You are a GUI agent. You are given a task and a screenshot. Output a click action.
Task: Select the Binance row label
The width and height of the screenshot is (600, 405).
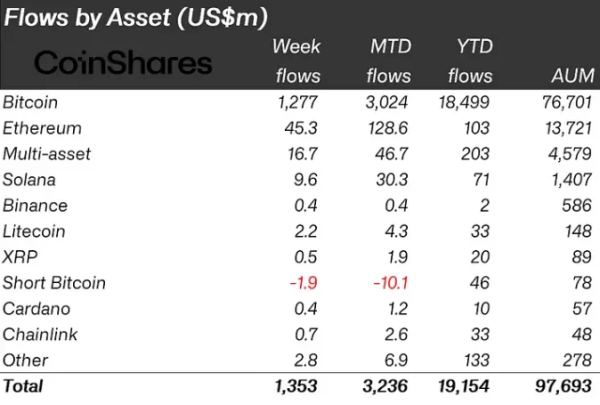(35, 206)
